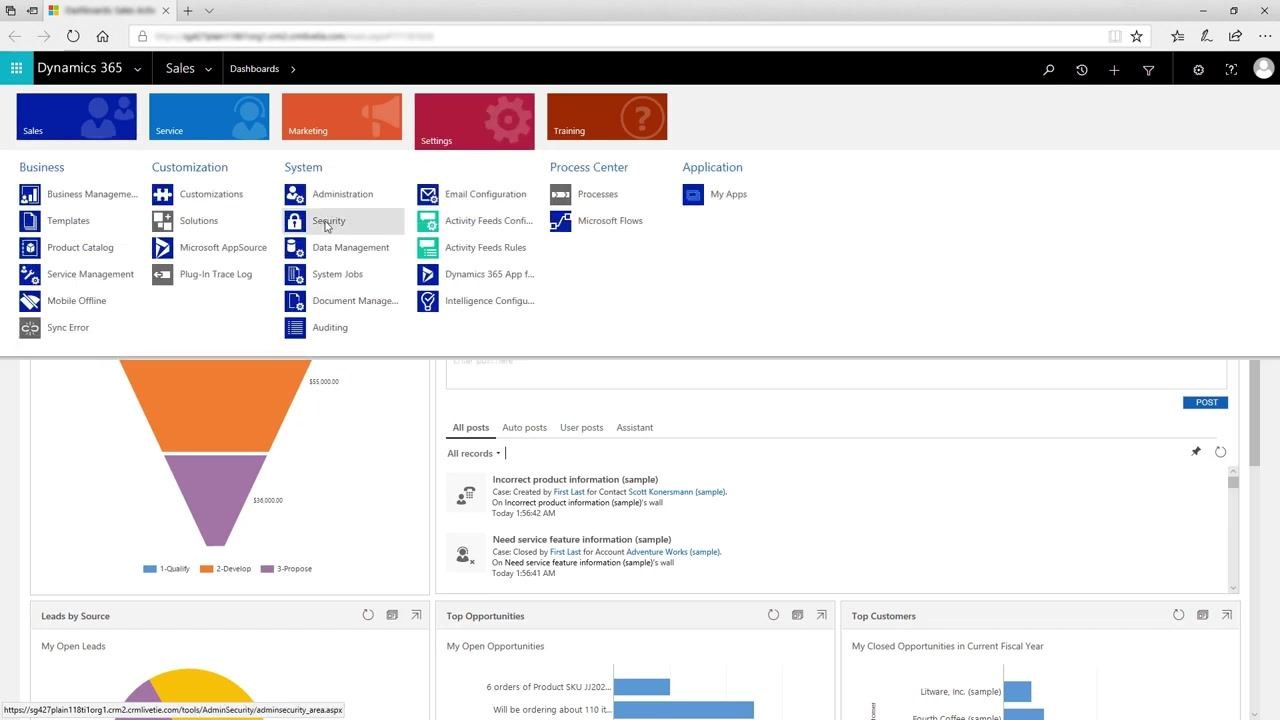
Task: Click the help question mark icon
Action: point(1231,70)
